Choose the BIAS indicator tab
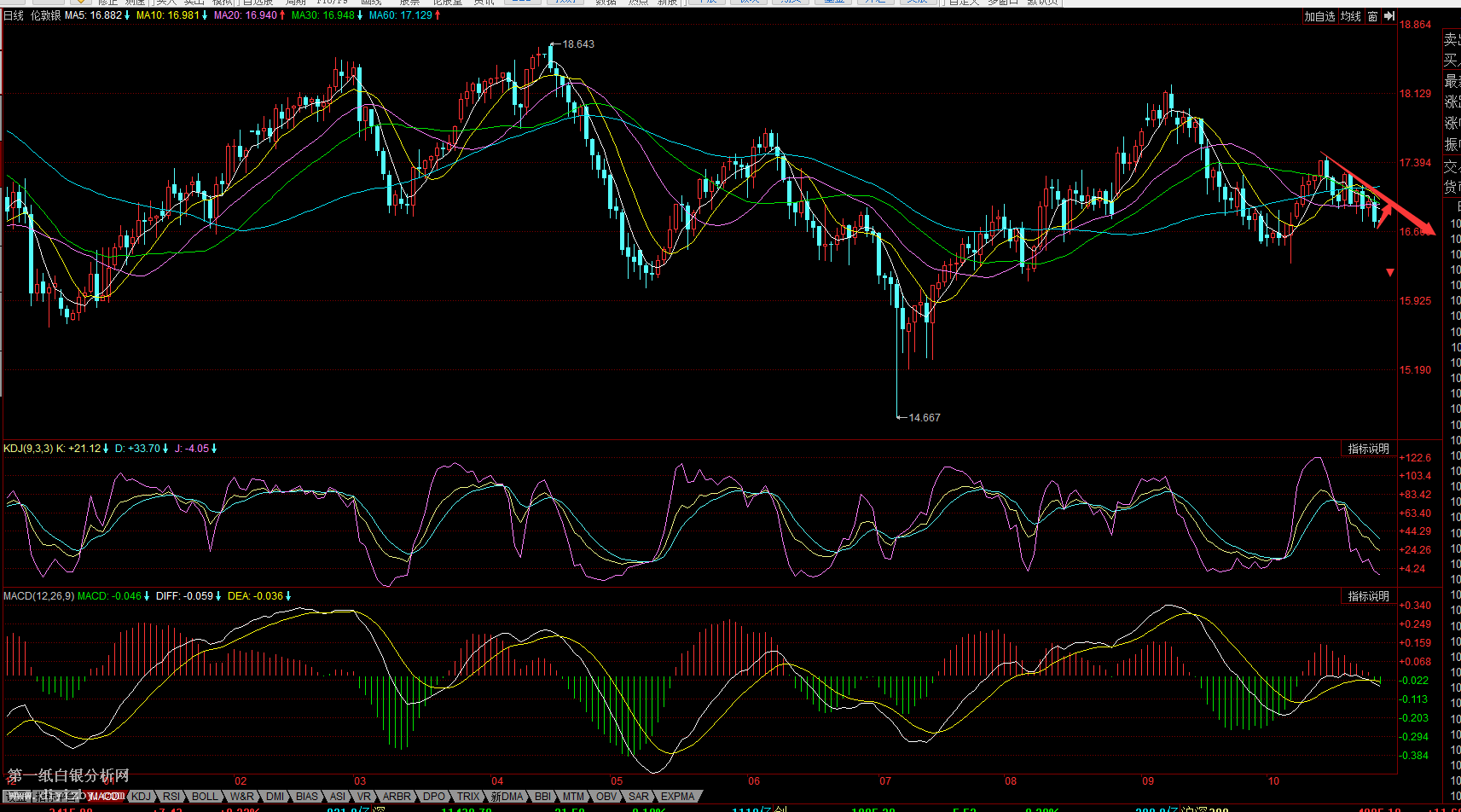The image size is (1461, 812). (307, 797)
